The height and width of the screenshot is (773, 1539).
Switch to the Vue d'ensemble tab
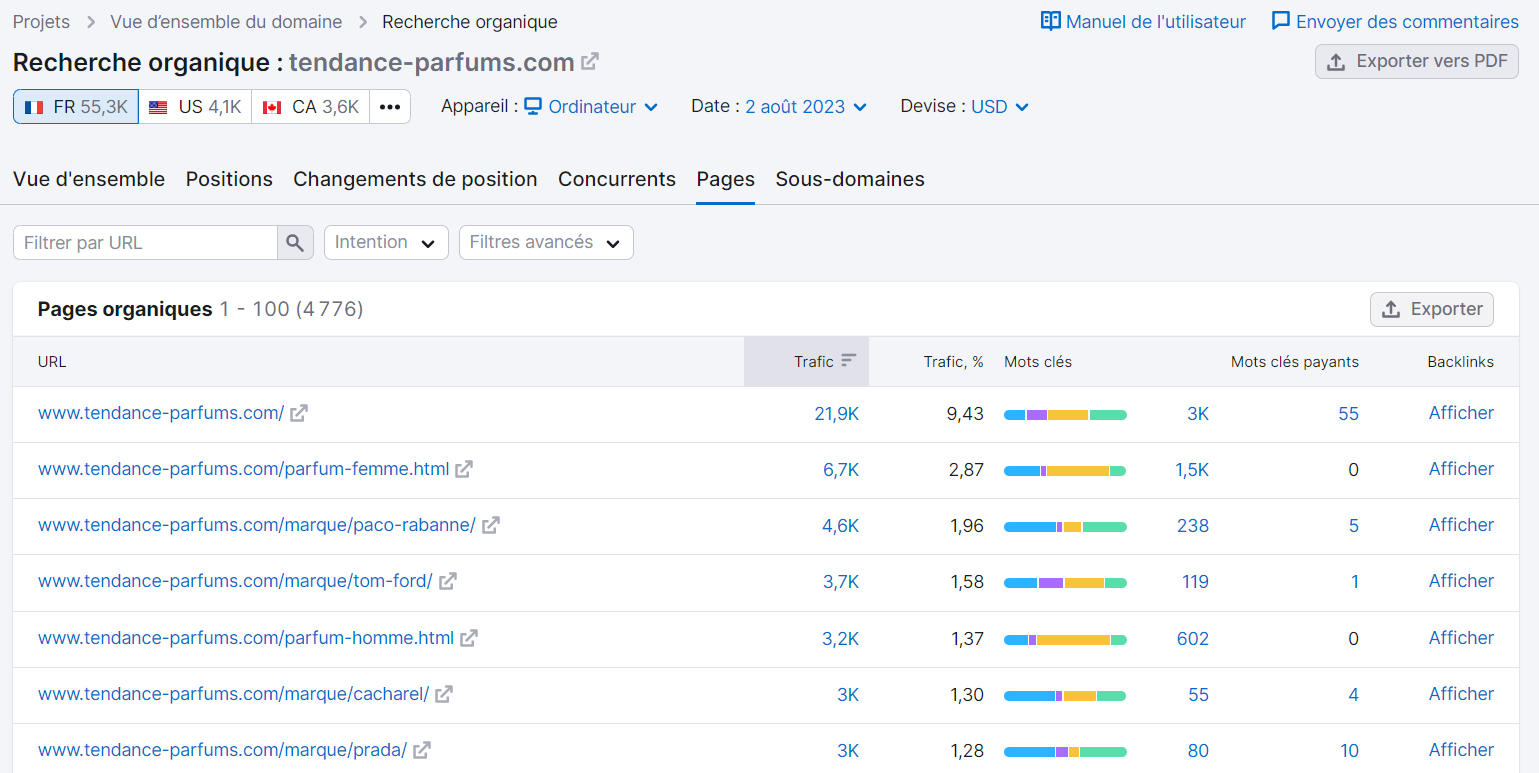(89, 179)
